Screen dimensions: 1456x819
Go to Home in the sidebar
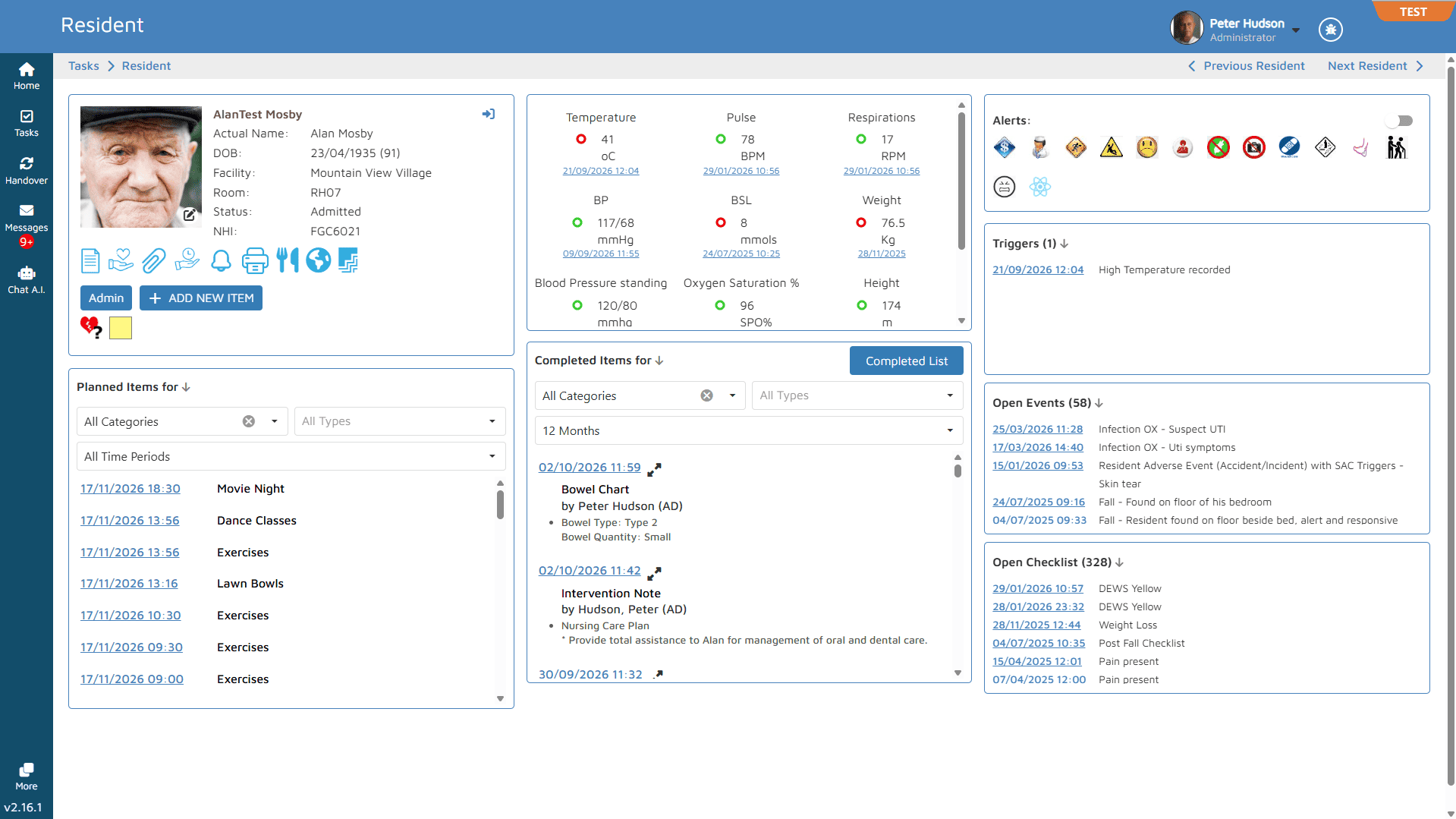pos(27,76)
